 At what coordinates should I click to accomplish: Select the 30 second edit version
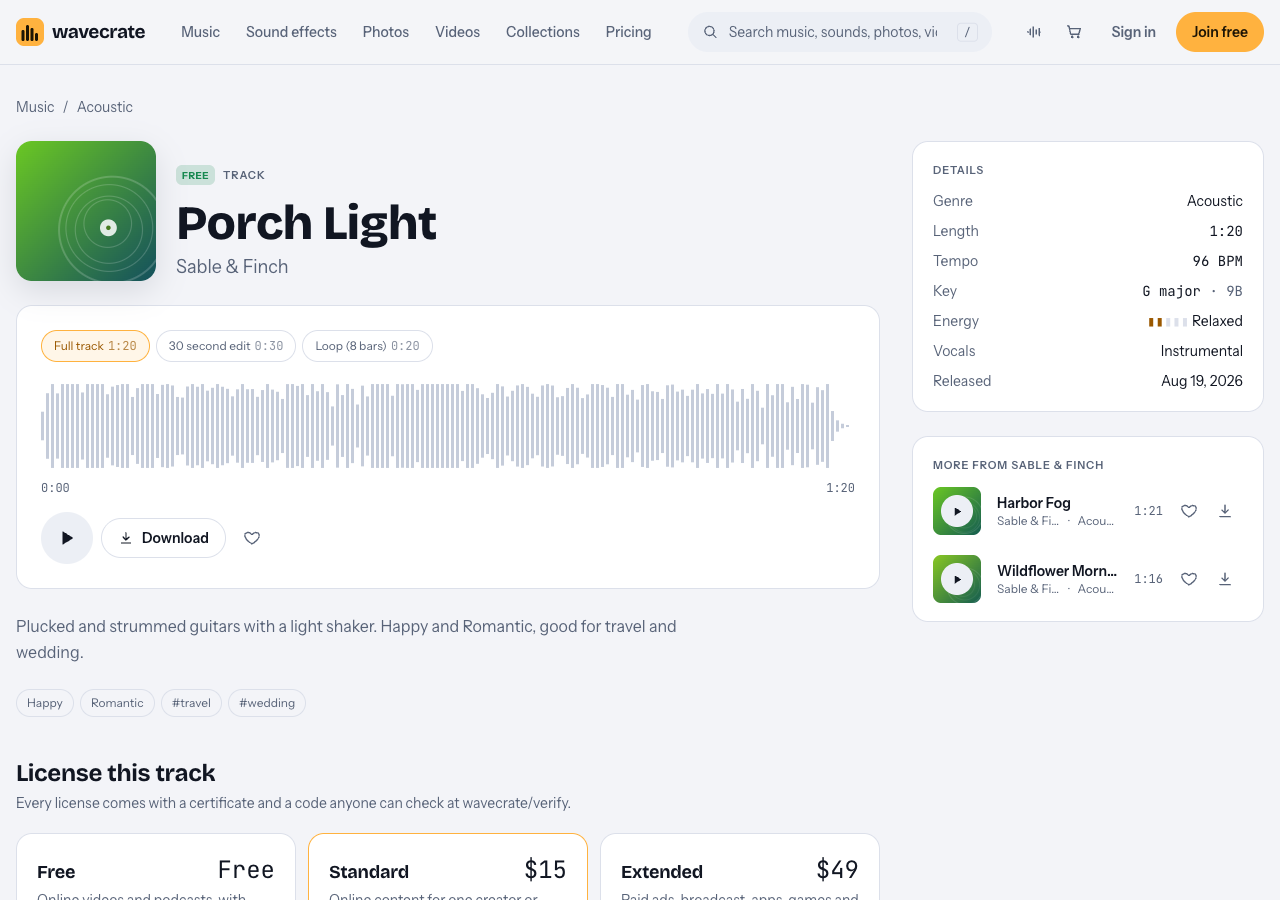[226, 346]
